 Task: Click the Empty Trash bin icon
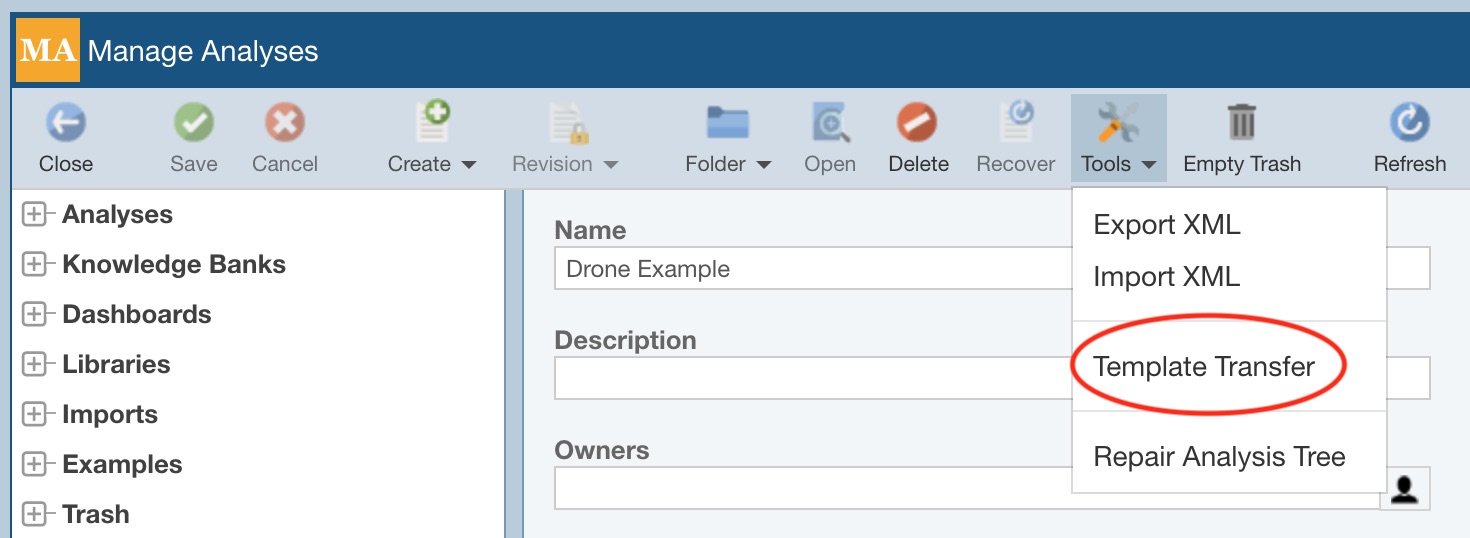pyautogui.click(x=1241, y=124)
